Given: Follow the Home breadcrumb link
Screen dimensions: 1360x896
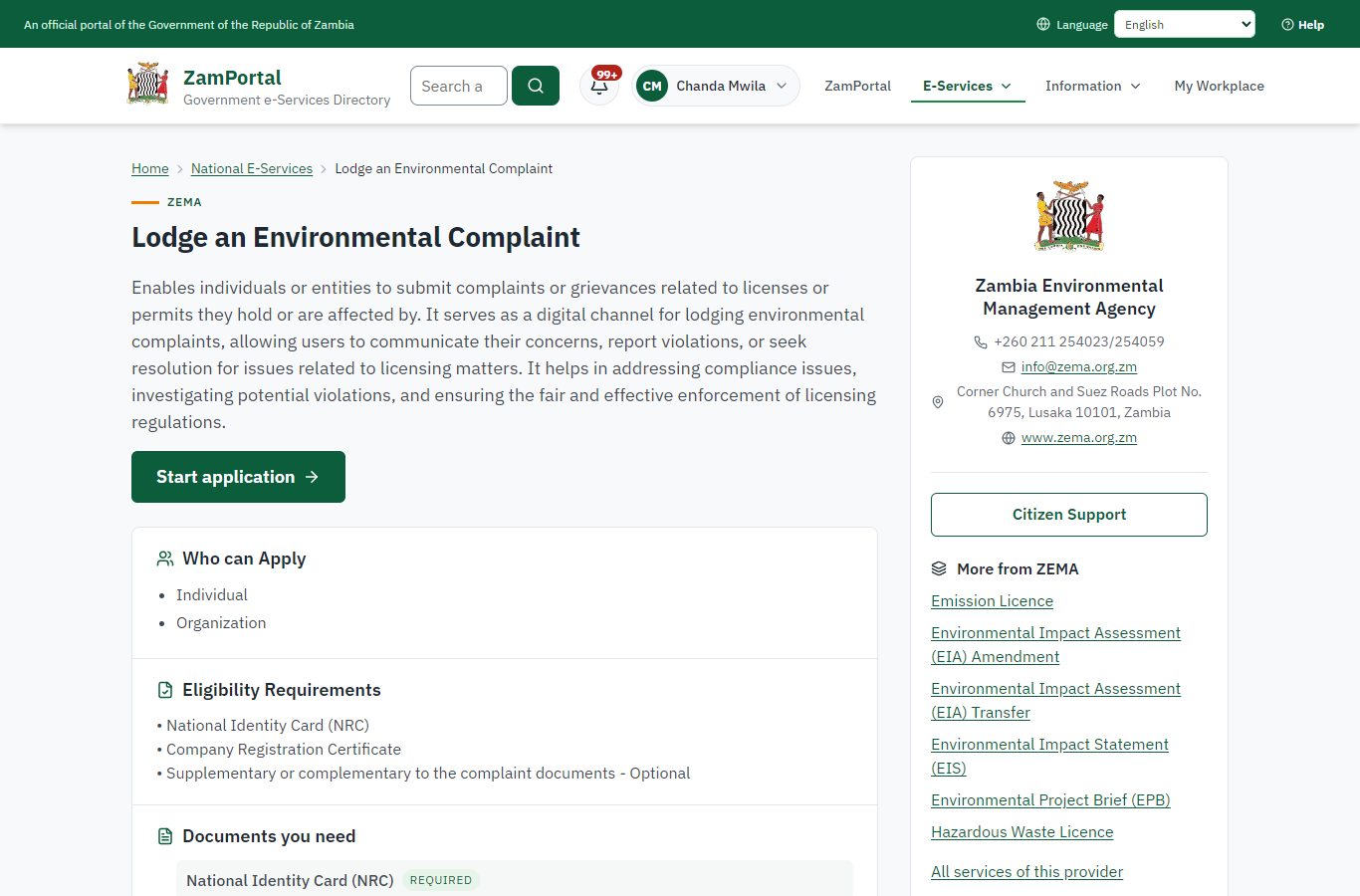Looking at the screenshot, I should point(150,168).
